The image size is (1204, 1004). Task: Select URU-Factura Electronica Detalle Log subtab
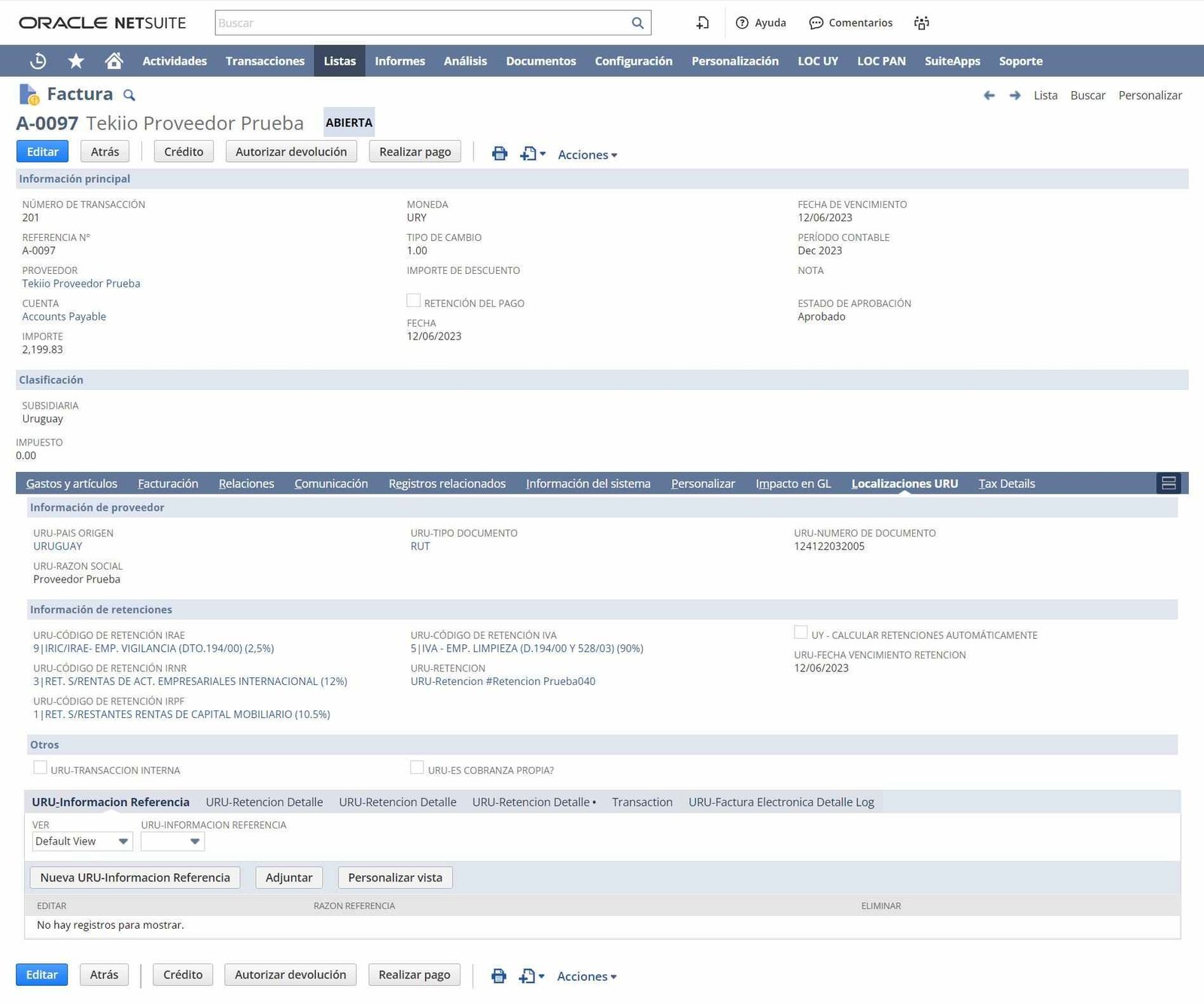coord(781,802)
